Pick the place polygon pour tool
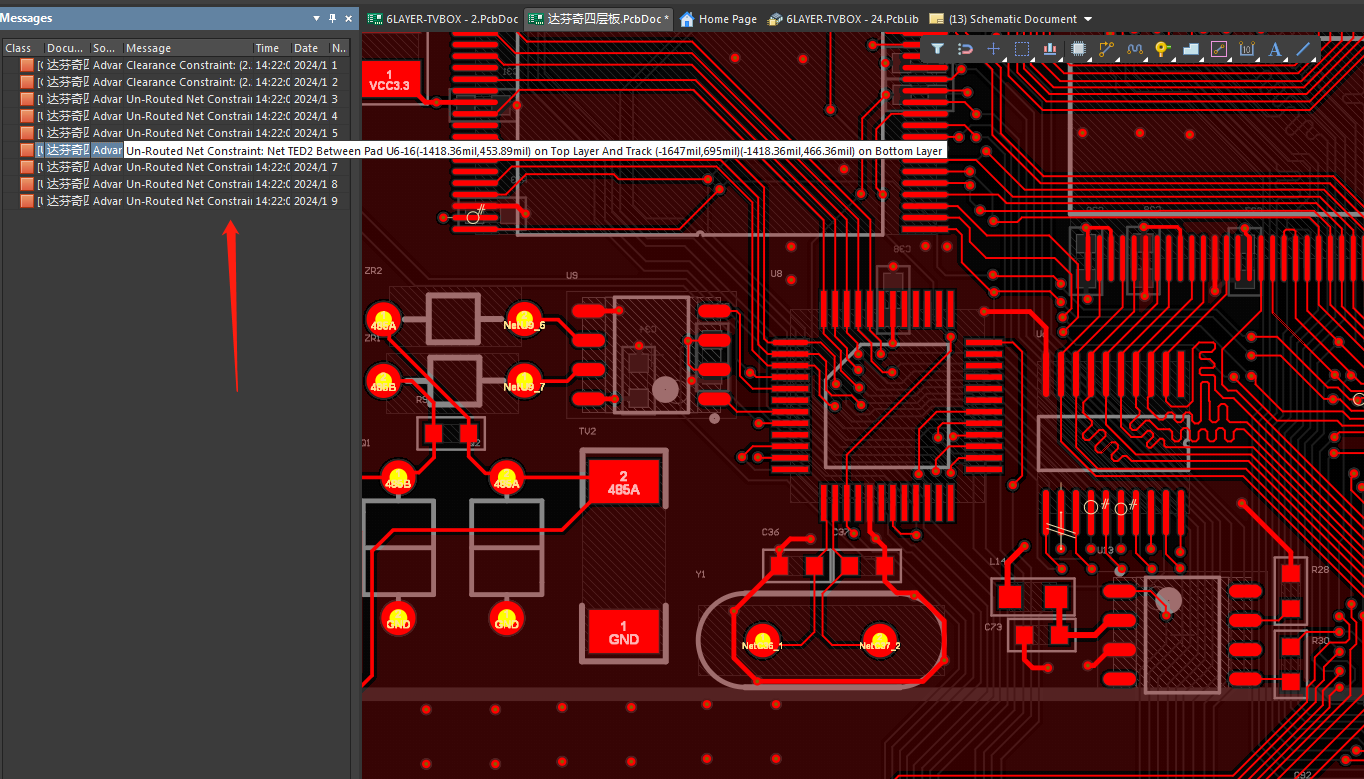 [x=1190, y=48]
